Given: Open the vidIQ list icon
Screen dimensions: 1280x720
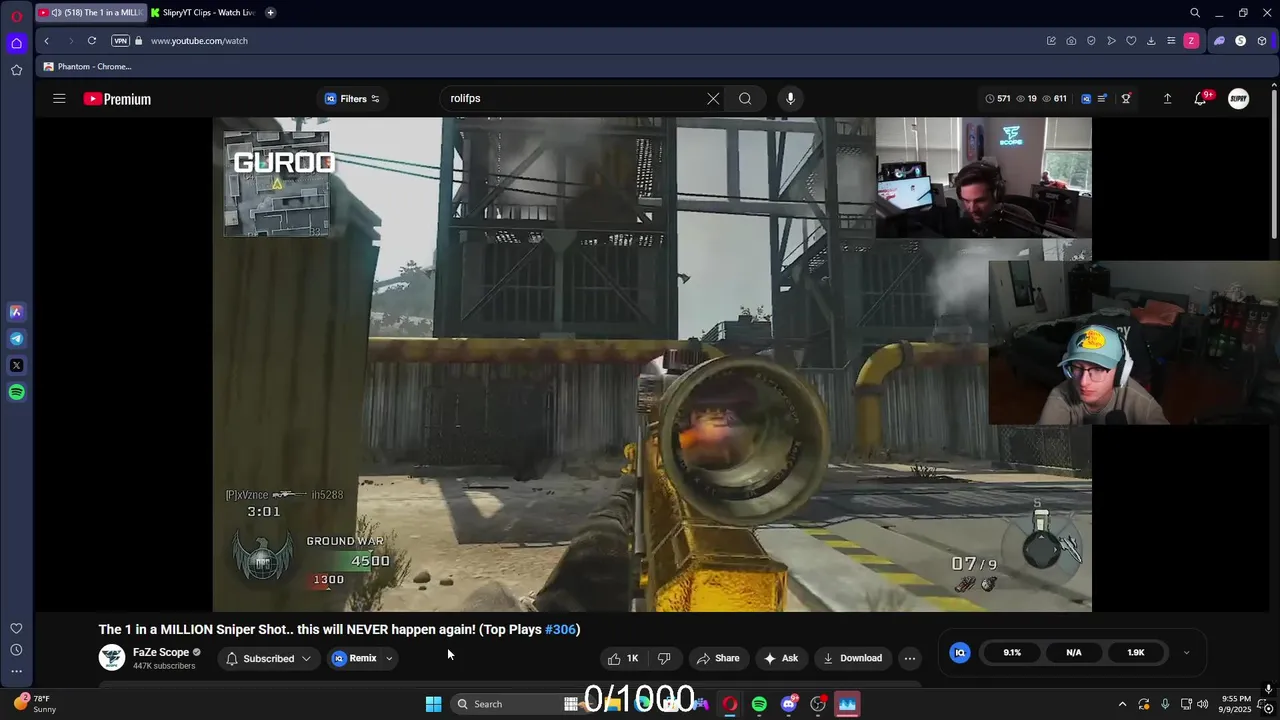Looking at the screenshot, I should tap(1102, 99).
